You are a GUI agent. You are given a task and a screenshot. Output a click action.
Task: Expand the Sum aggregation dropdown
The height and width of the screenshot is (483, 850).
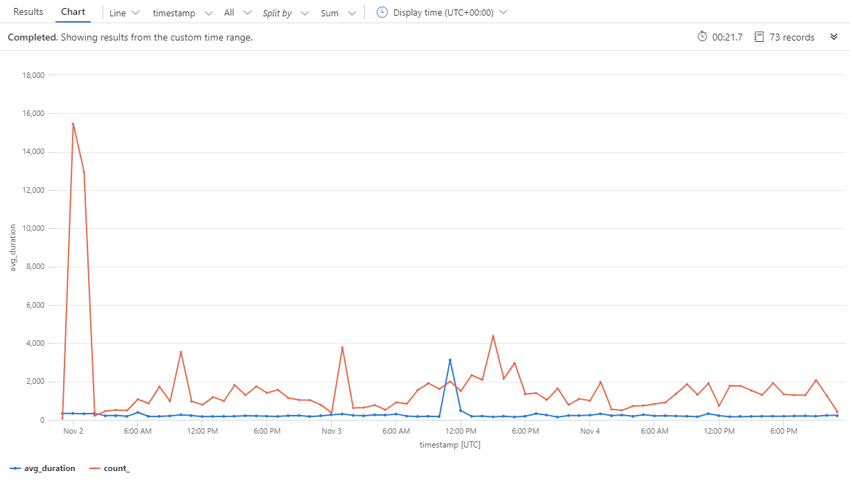click(x=338, y=13)
